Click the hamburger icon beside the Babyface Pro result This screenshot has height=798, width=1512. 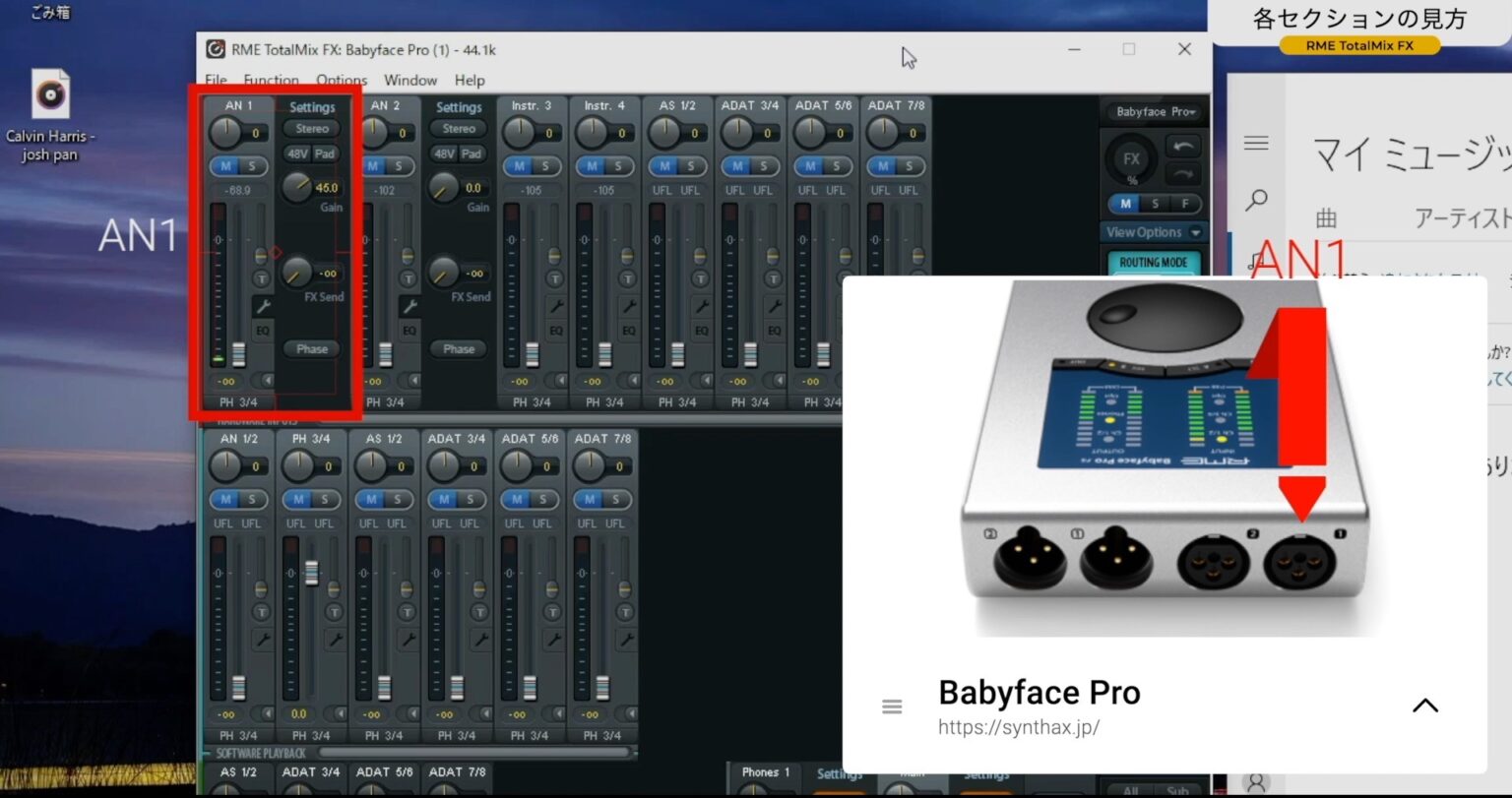(x=892, y=706)
